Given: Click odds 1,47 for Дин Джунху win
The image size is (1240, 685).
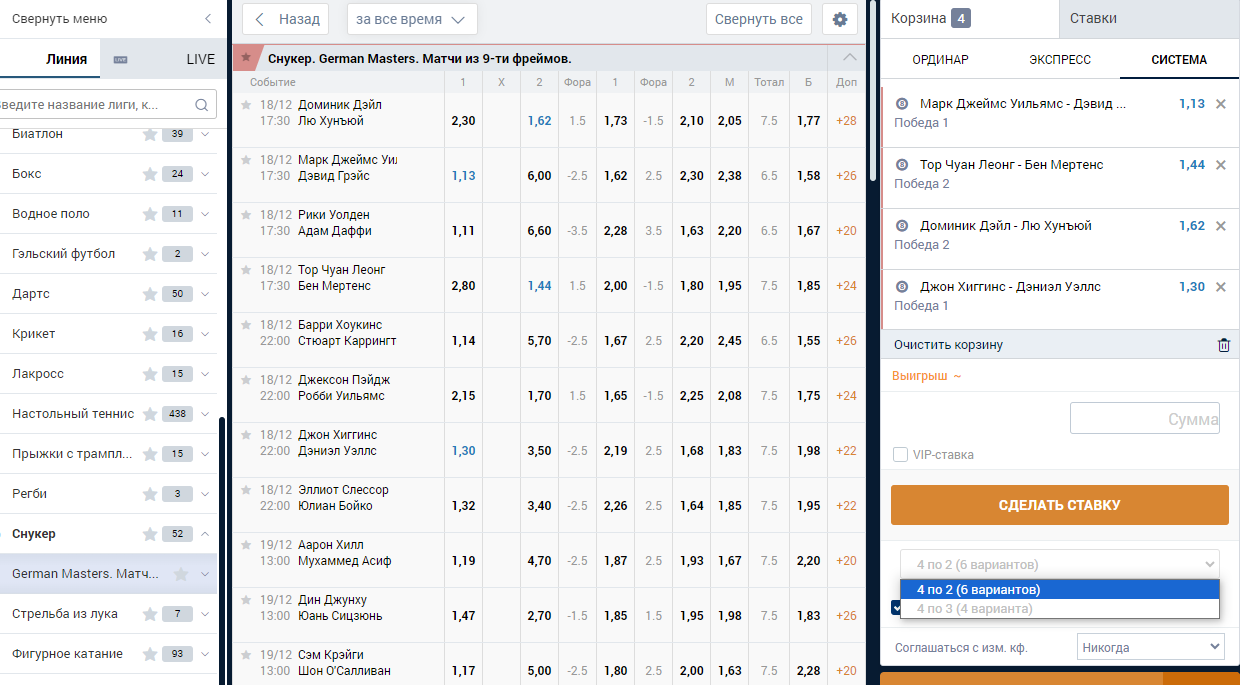Looking at the screenshot, I should (463, 616).
